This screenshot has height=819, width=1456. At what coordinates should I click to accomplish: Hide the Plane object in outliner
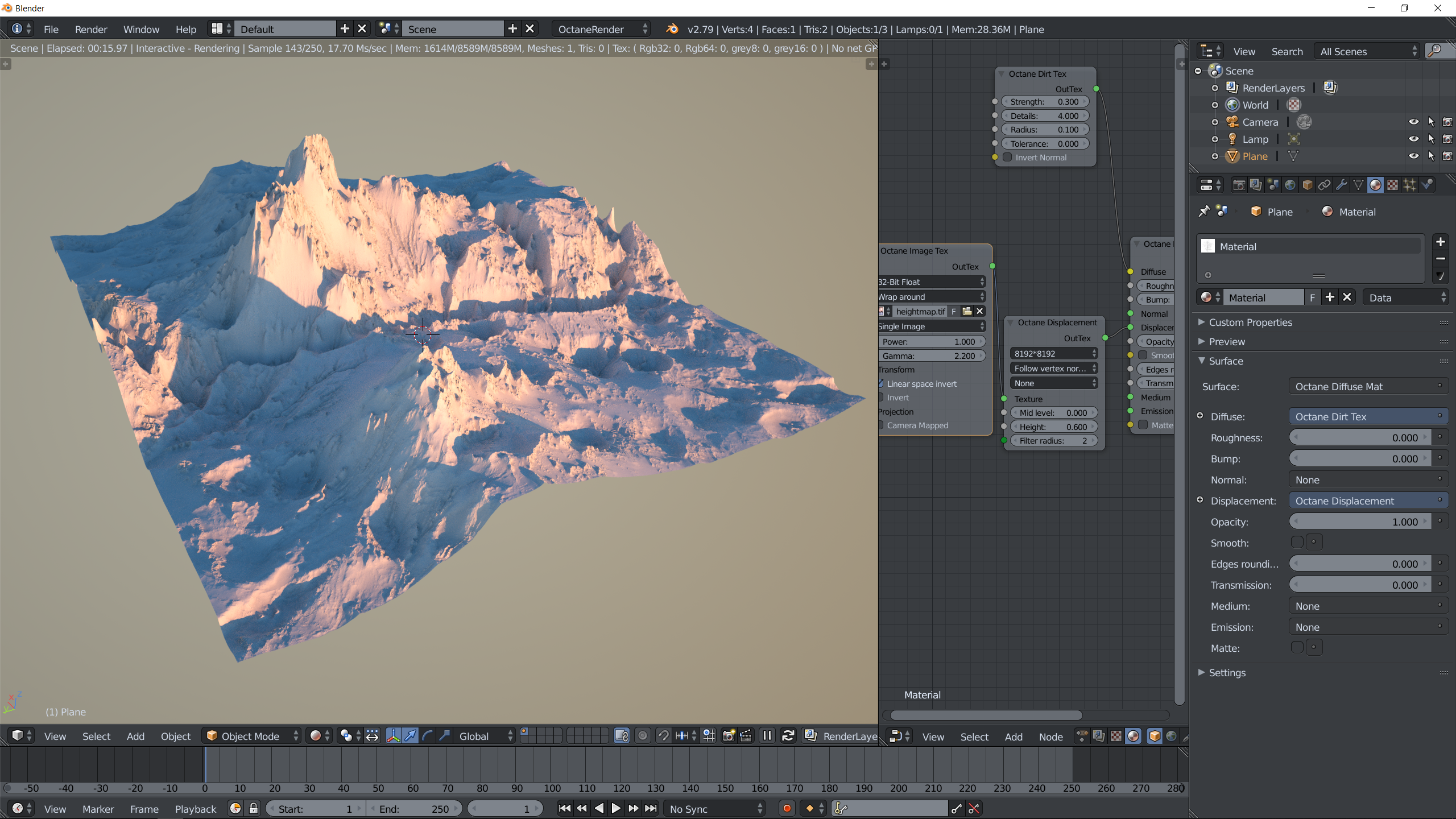tap(1413, 156)
